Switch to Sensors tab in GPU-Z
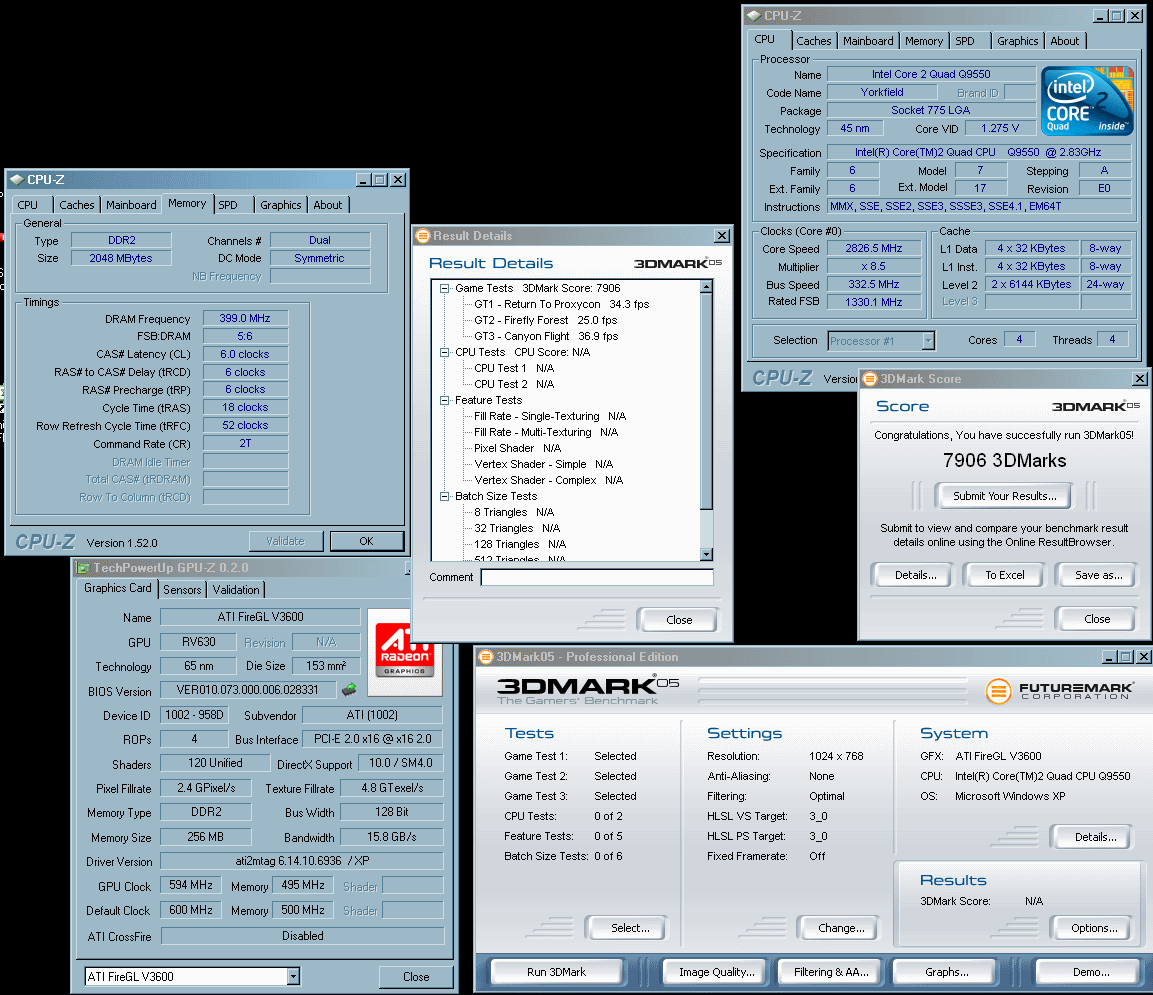The height and width of the screenshot is (995, 1153). (x=182, y=590)
